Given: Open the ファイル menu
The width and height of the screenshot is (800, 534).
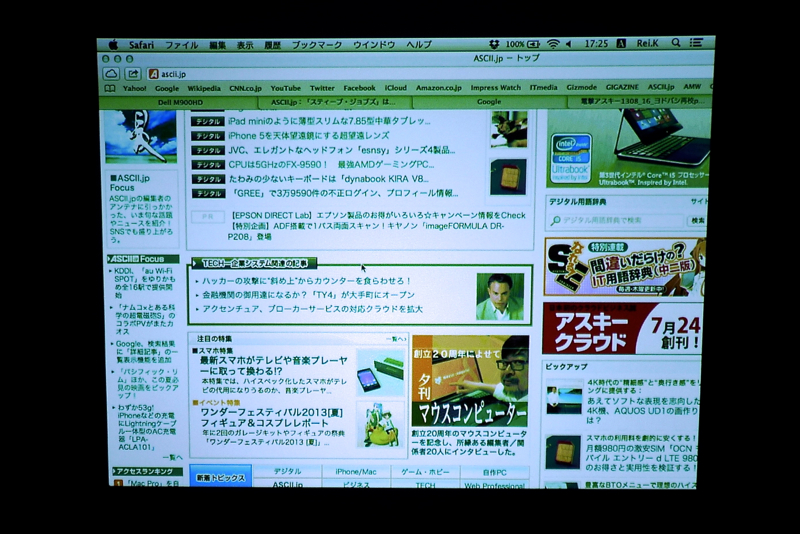Looking at the screenshot, I should coord(181,45).
